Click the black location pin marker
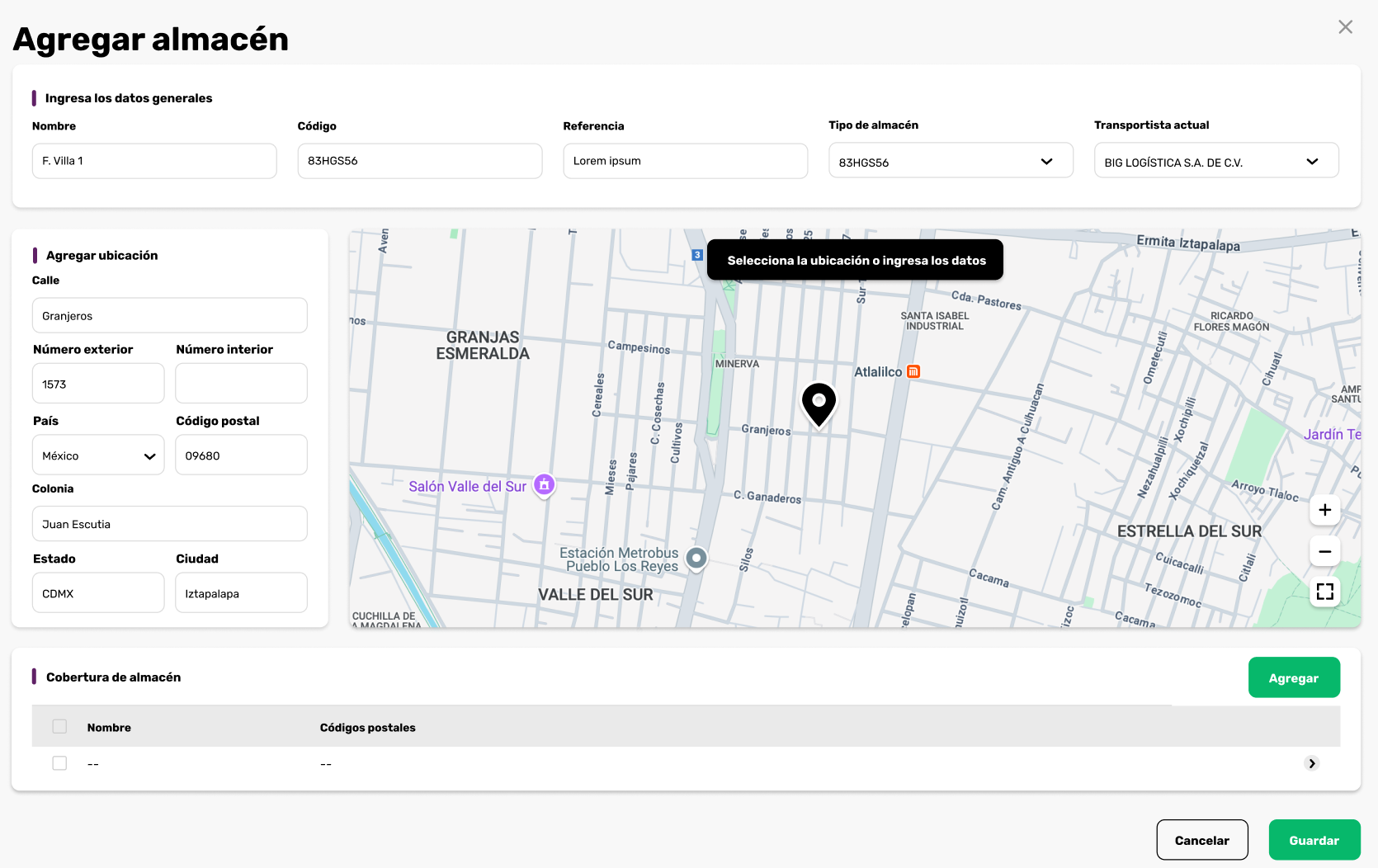The width and height of the screenshot is (1378, 868). tap(819, 405)
